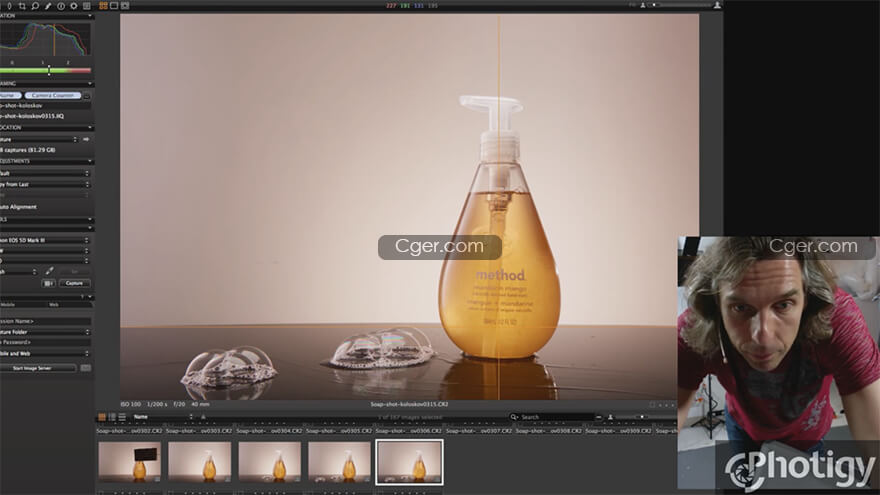Open the Default adjustments dropdown

[45, 173]
